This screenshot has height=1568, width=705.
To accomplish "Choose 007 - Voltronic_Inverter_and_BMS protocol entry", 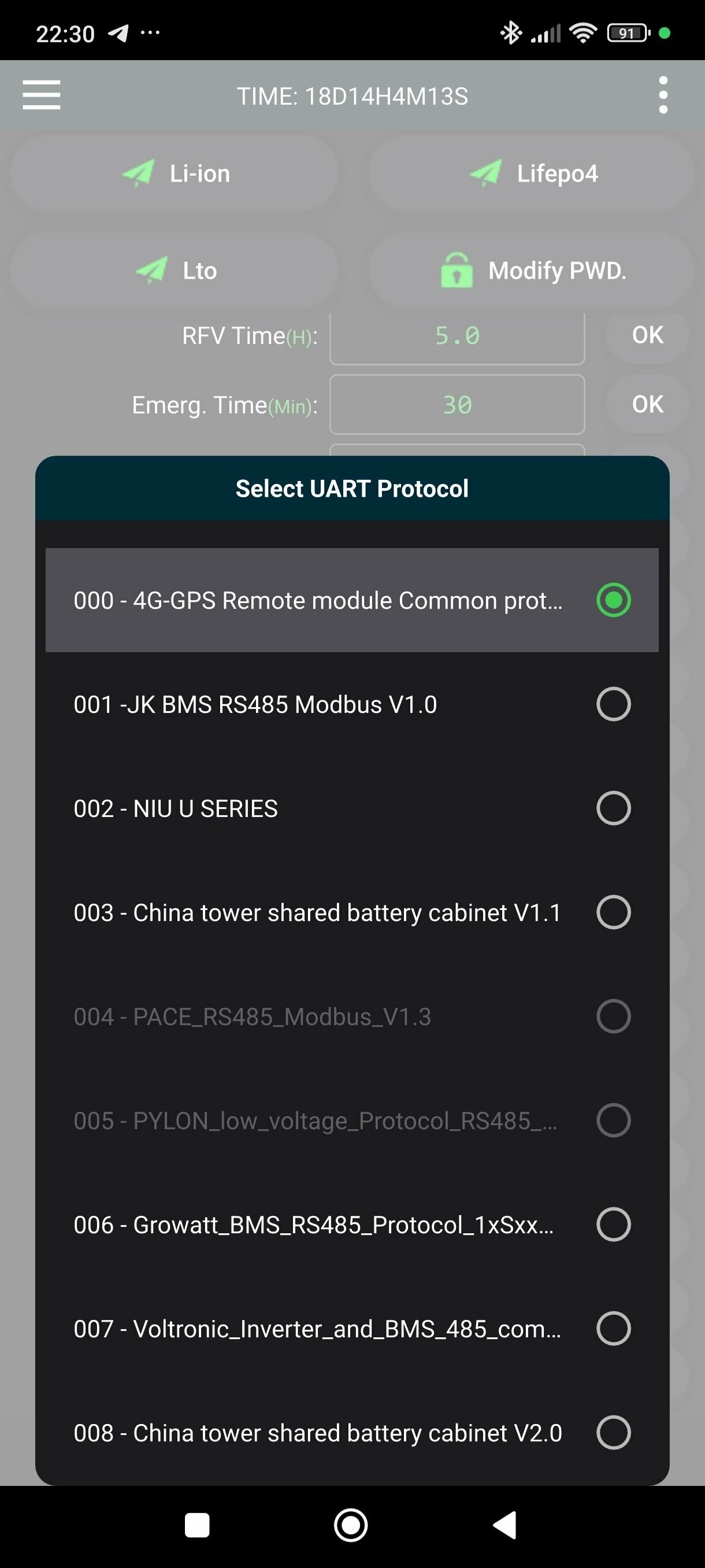I will click(x=352, y=1329).
